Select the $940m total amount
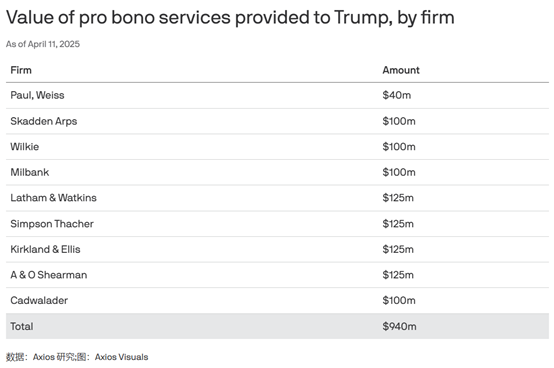Image resolution: width=554 pixels, height=368 pixels. pos(399,326)
